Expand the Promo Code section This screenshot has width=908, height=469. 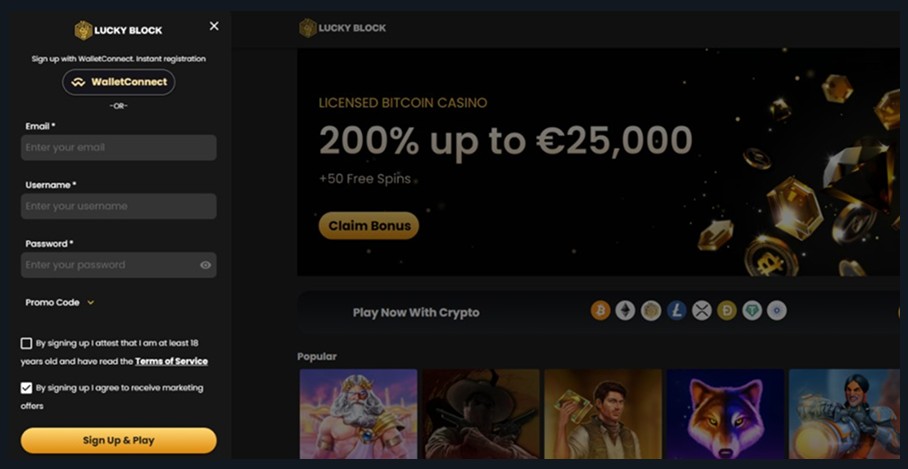(x=60, y=302)
